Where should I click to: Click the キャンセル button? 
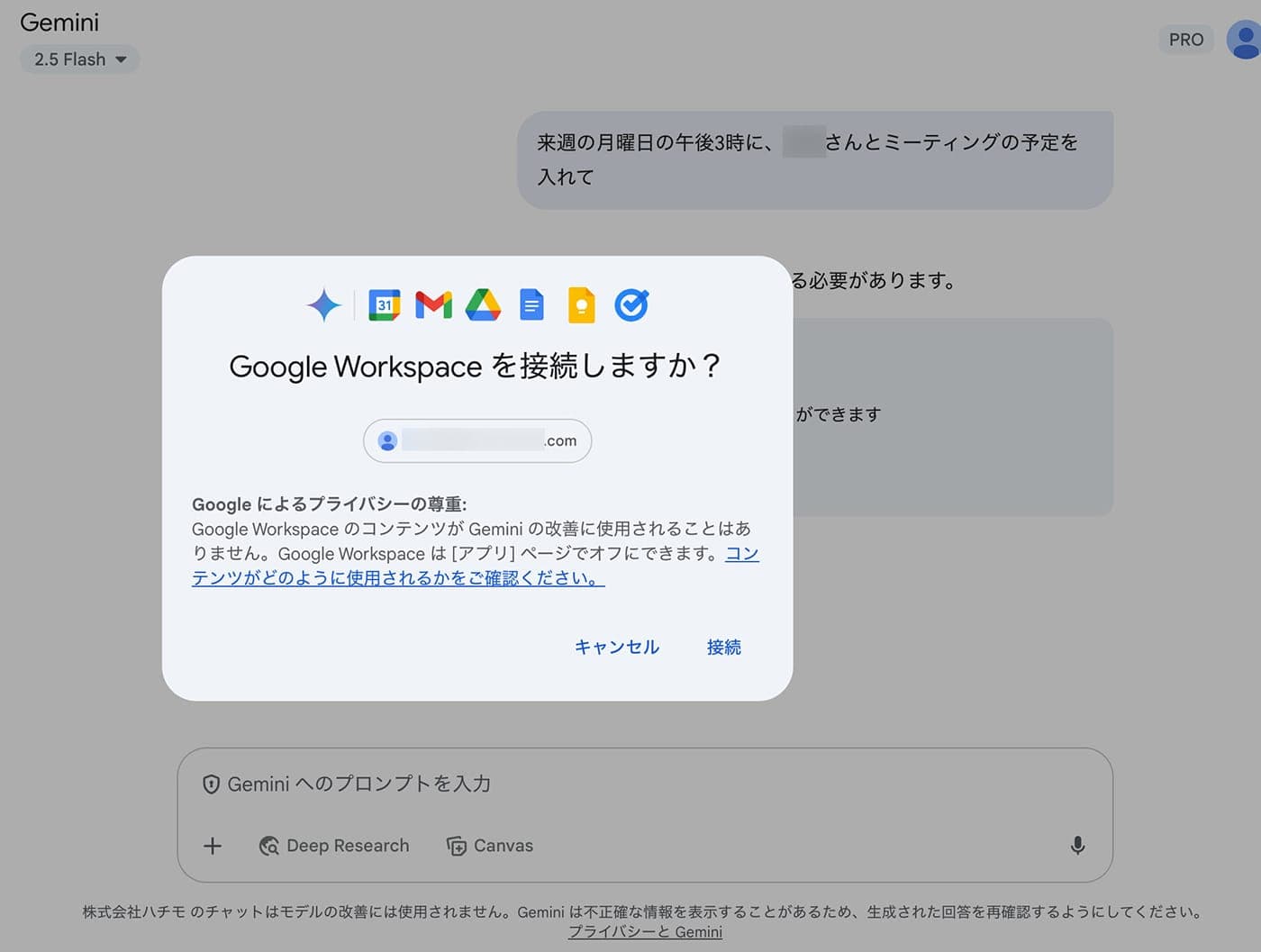[617, 647]
